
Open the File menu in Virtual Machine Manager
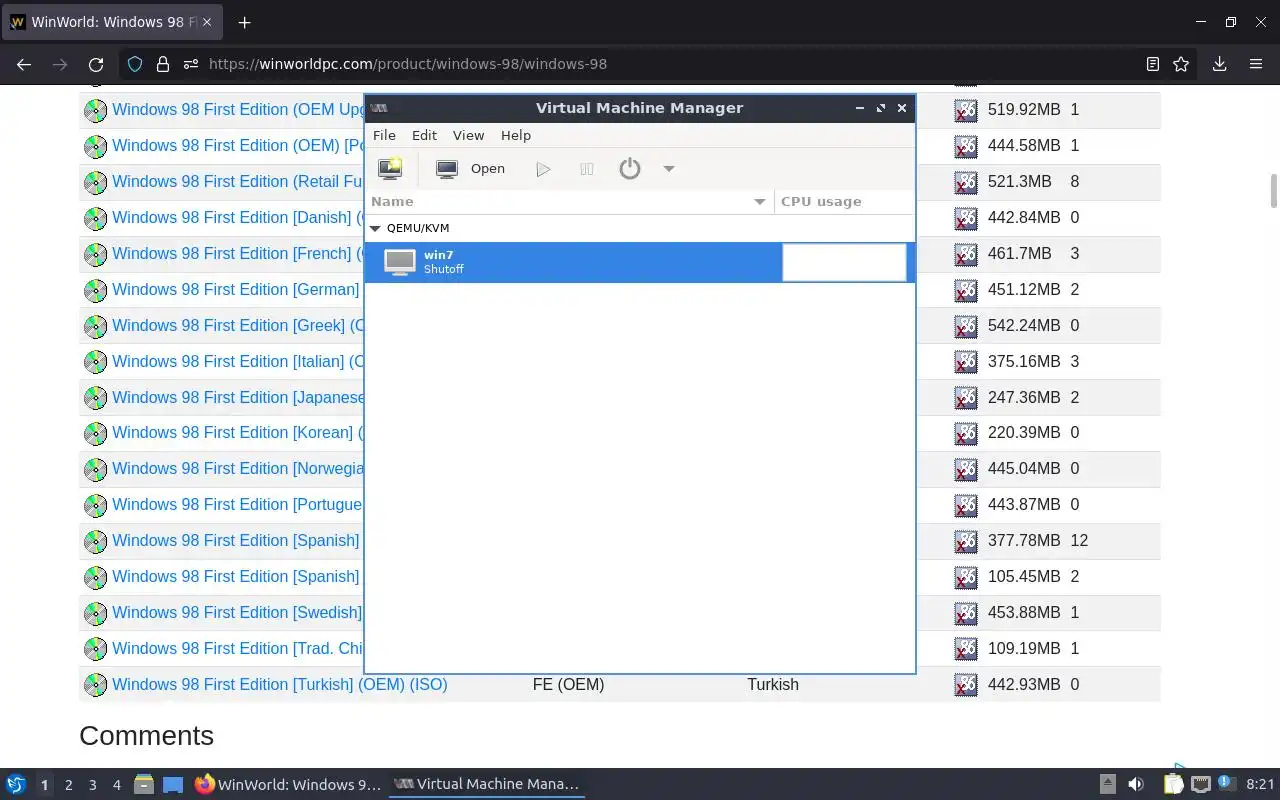tap(384, 135)
